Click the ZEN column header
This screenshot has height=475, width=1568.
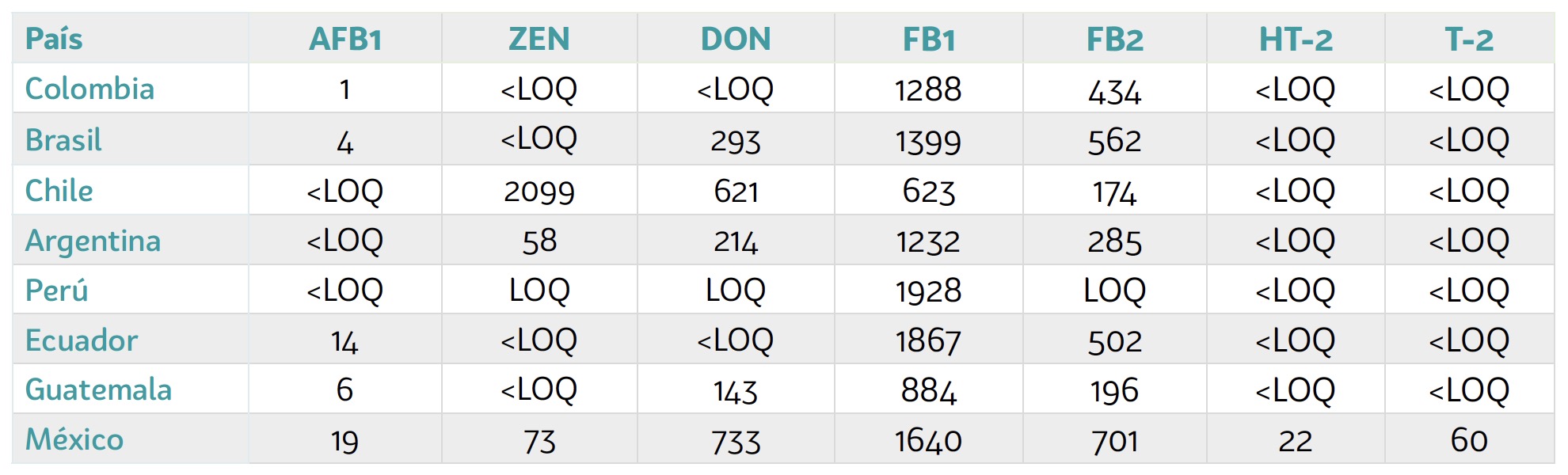click(539, 39)
